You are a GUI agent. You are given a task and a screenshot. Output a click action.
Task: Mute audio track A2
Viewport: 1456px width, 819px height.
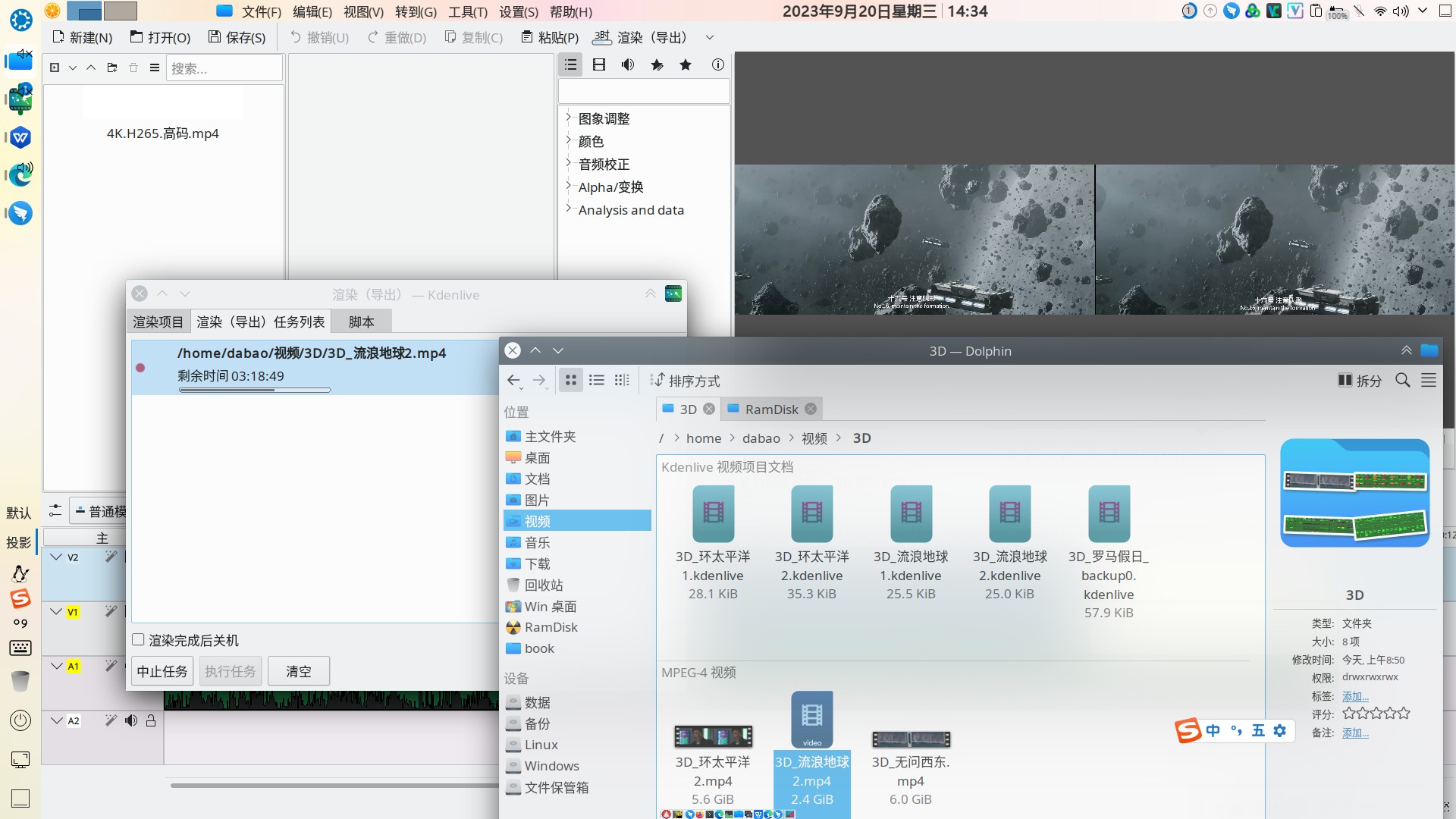pos(131,720)
